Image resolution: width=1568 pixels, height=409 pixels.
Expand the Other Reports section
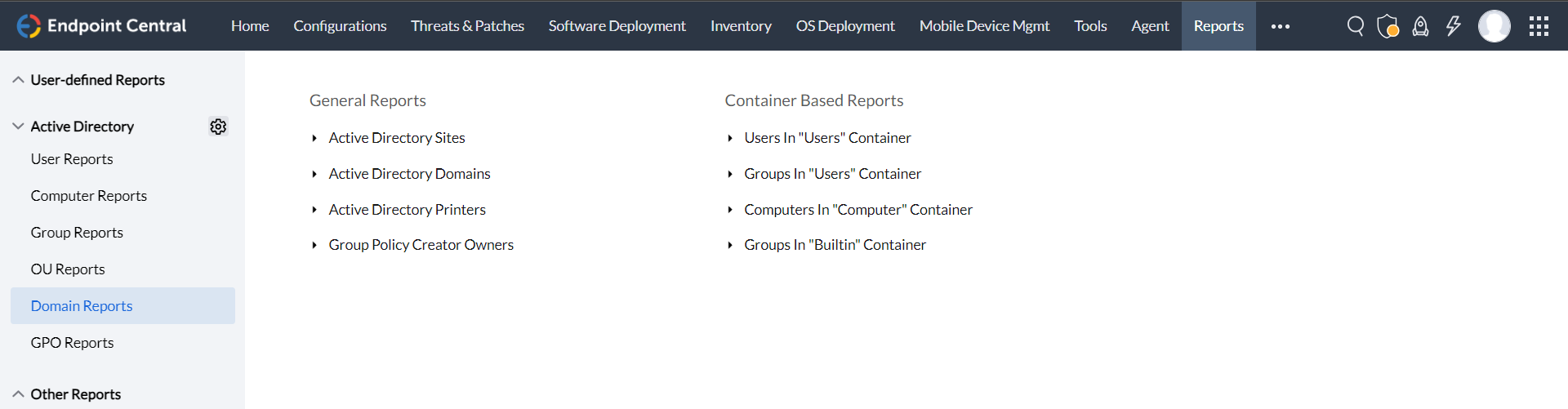click(x=75, y=394)
